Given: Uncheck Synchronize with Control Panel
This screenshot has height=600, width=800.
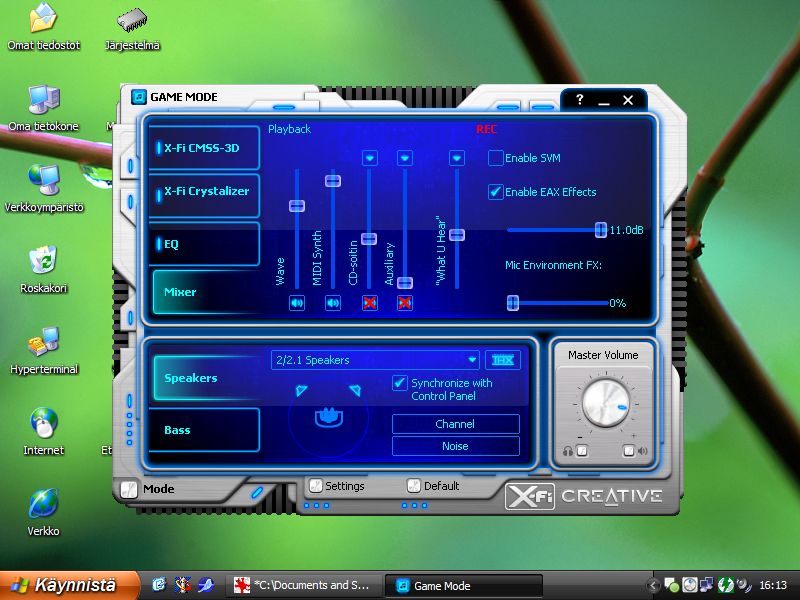Looking at the screenshot, I should (400, 383).
